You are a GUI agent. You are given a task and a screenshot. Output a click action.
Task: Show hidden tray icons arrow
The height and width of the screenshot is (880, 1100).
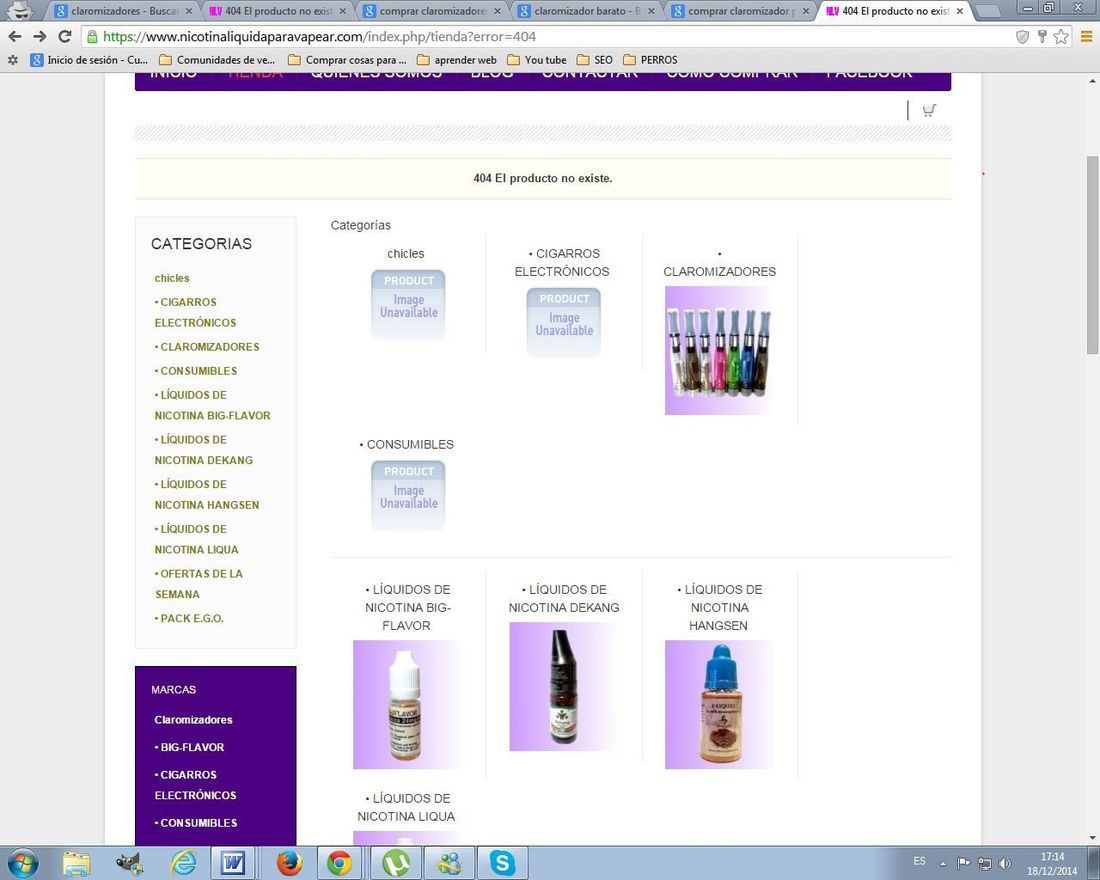point(943,863)
